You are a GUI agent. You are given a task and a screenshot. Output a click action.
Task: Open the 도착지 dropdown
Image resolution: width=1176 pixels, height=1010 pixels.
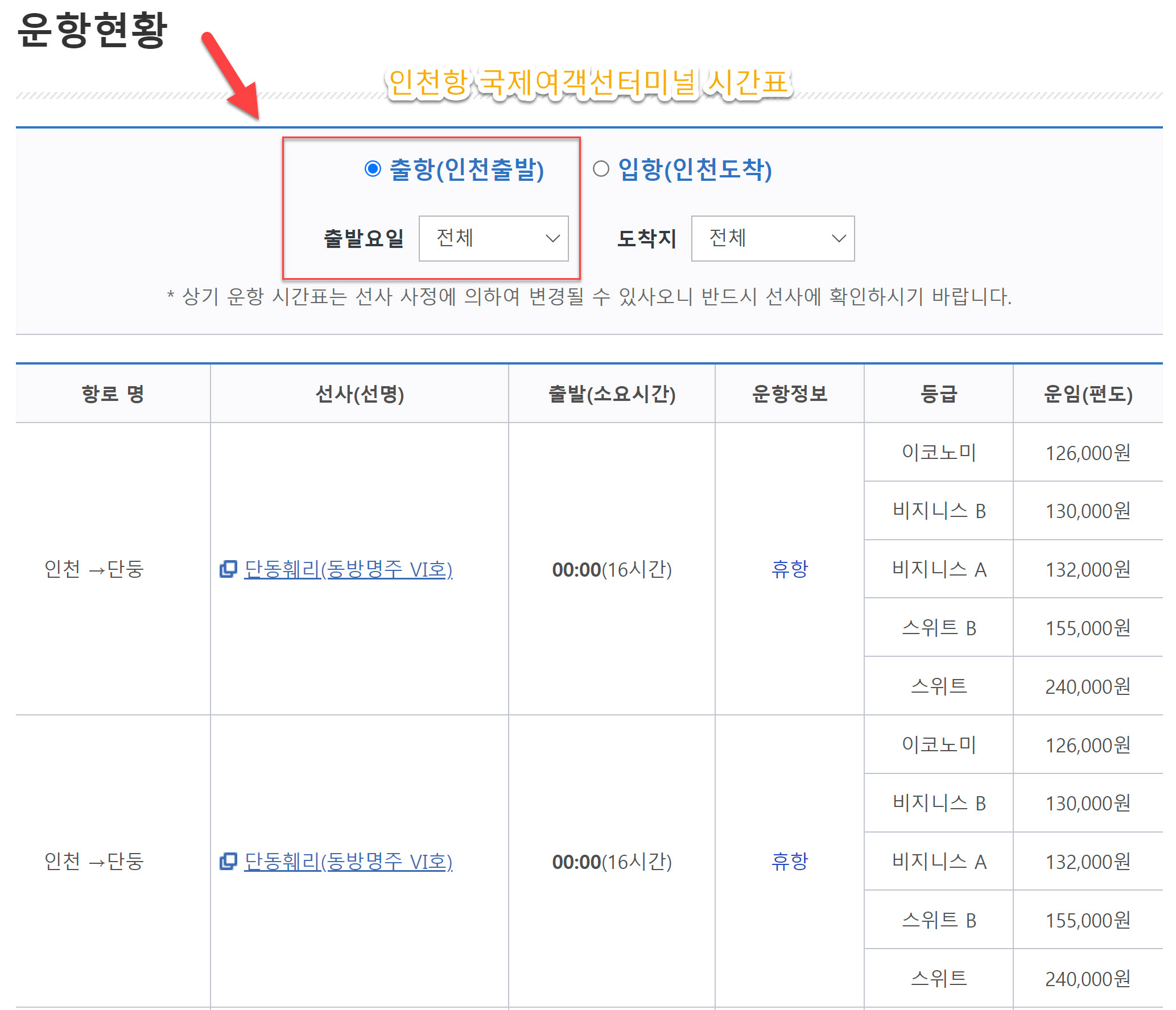point(773,238)
